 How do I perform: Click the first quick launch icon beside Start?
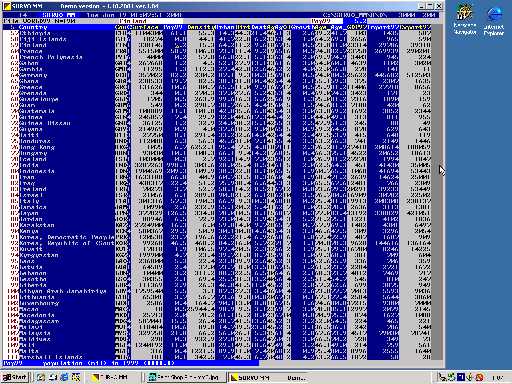[41, 377]
